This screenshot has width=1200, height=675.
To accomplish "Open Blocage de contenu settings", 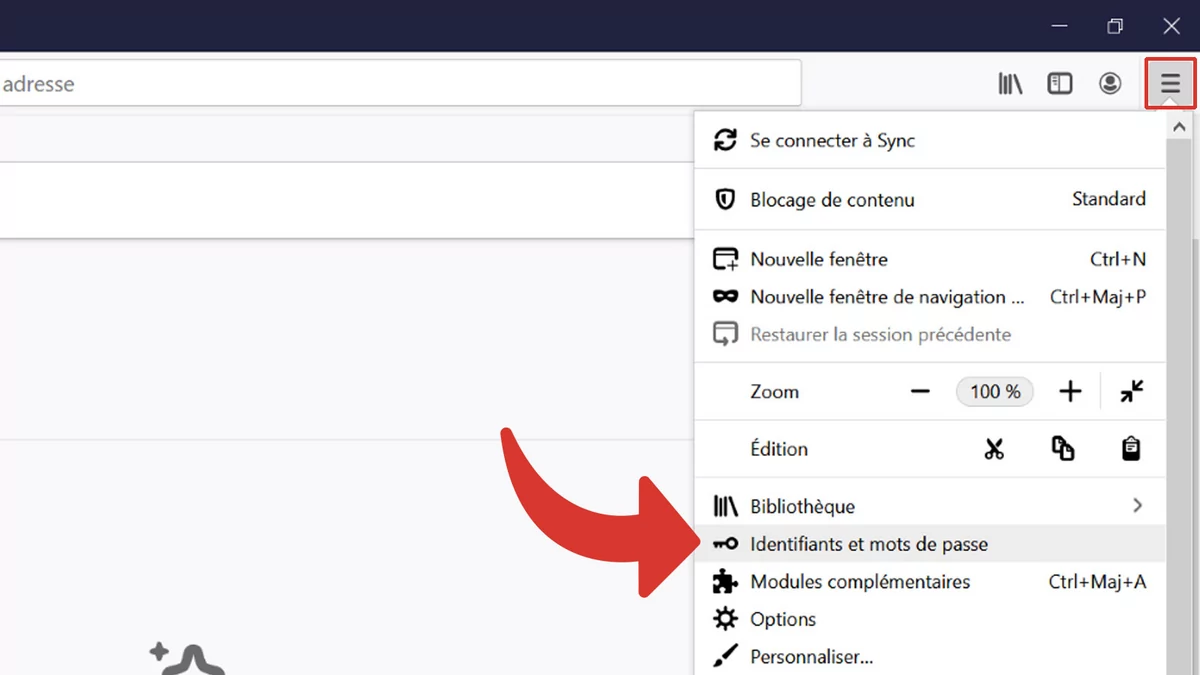I will point(832,200).
